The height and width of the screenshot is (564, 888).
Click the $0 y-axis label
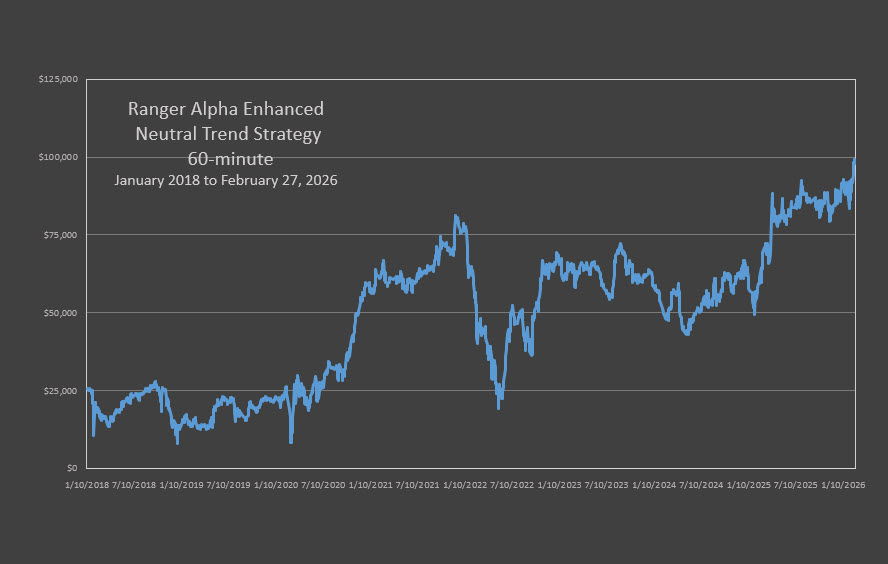click(x=72, y=468)
